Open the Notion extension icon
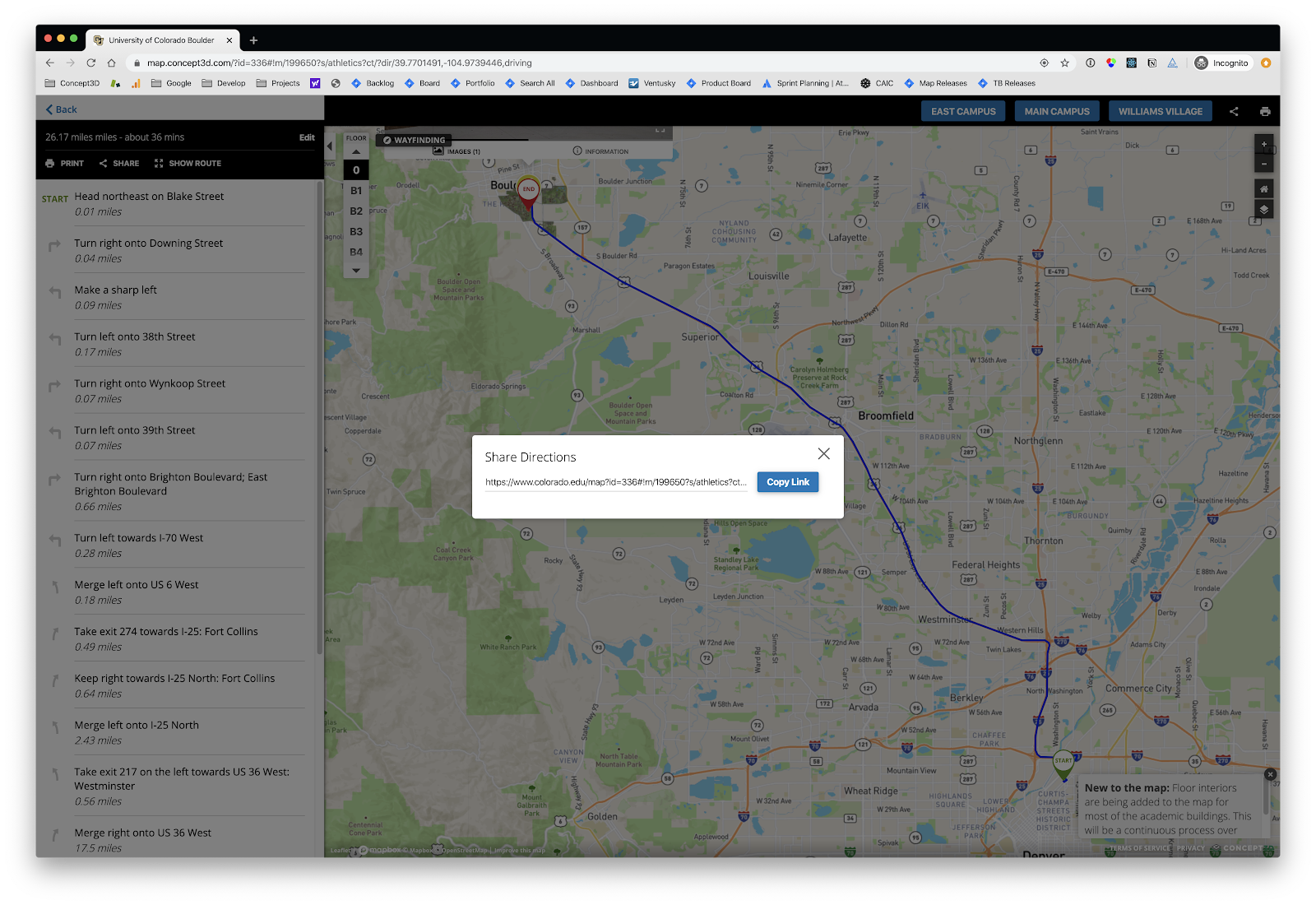1316x905 pixels. [1152, 63]
